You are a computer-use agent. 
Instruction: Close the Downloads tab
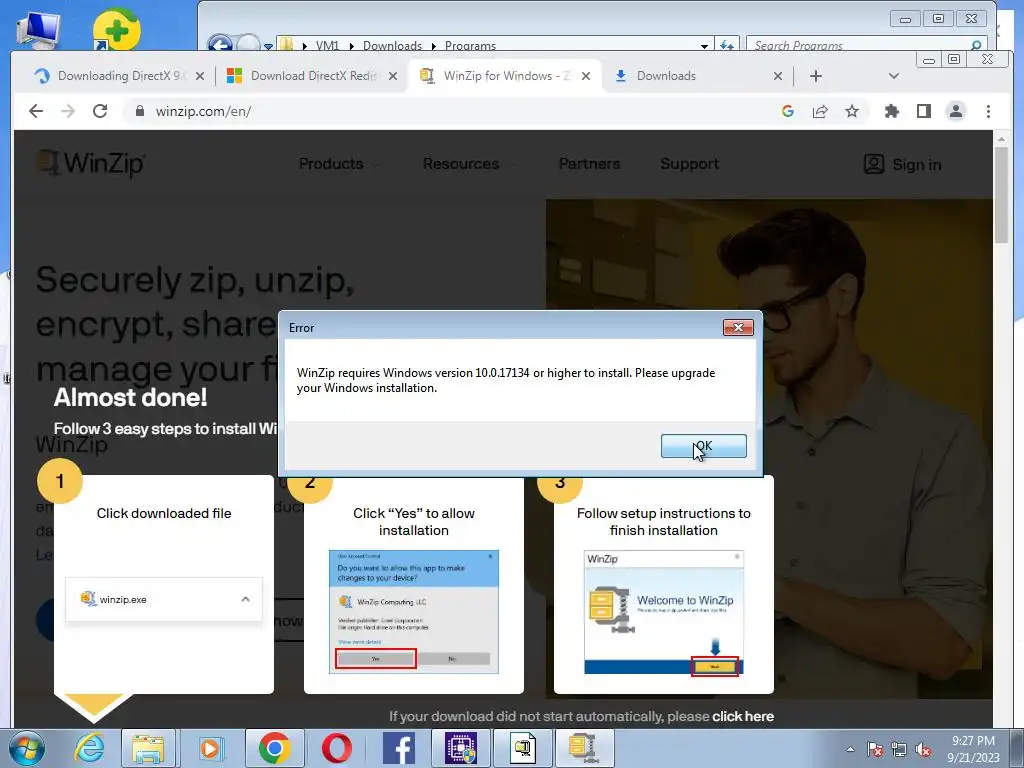(777, 76)
